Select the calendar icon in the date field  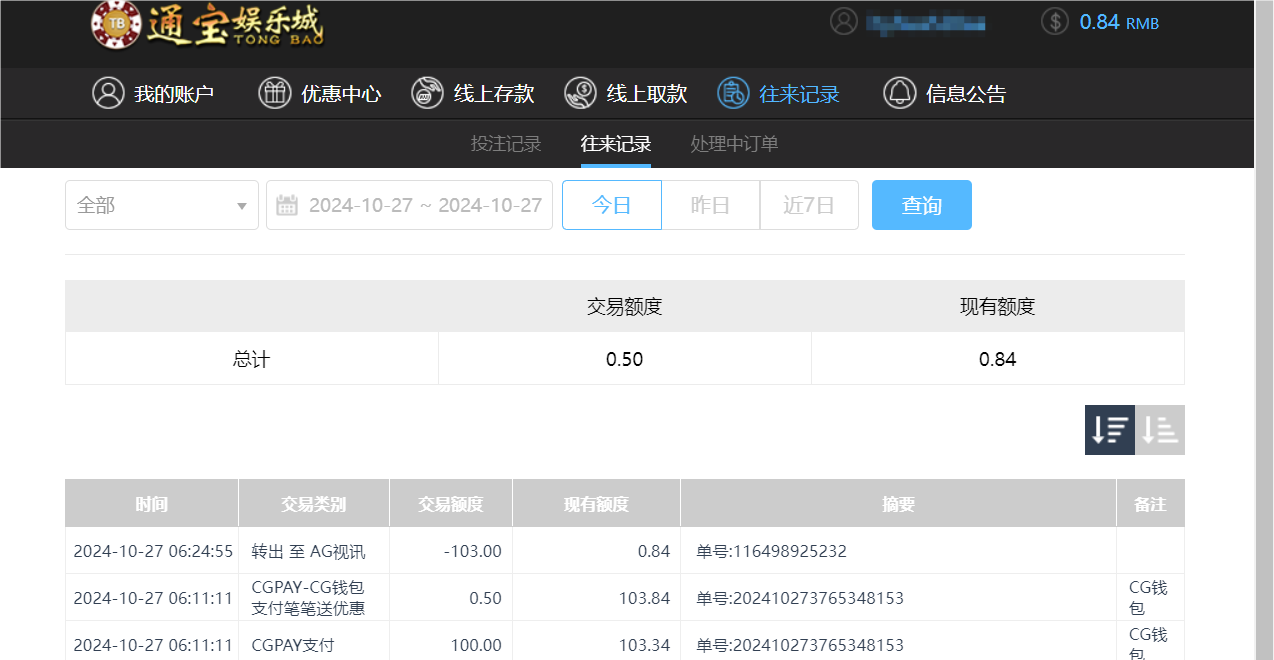[286, 204]
